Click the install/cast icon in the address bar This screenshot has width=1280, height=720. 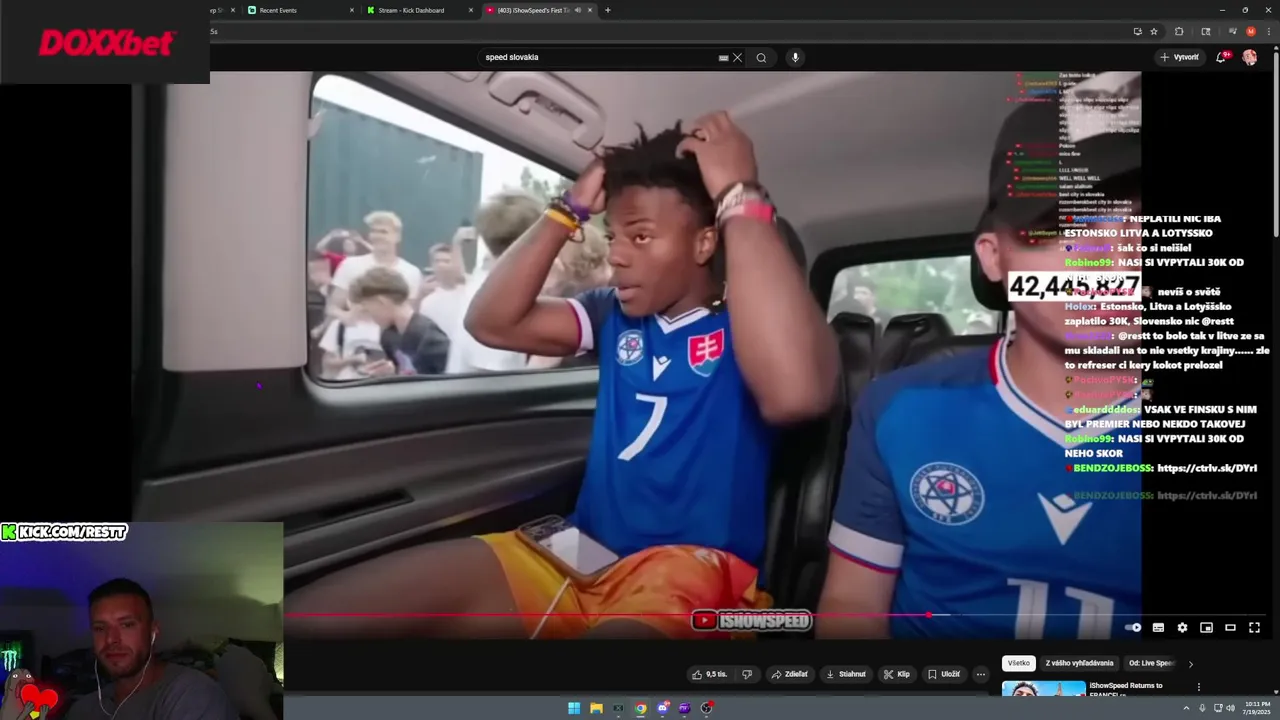click(1138, 31)
